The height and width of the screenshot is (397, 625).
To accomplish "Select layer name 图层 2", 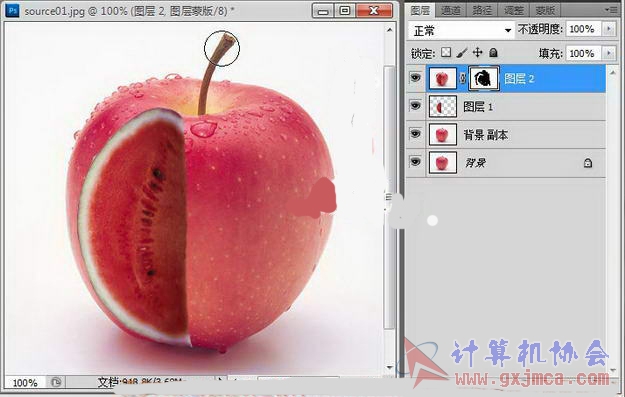I will pyautogui.click(x=519, y=79).
